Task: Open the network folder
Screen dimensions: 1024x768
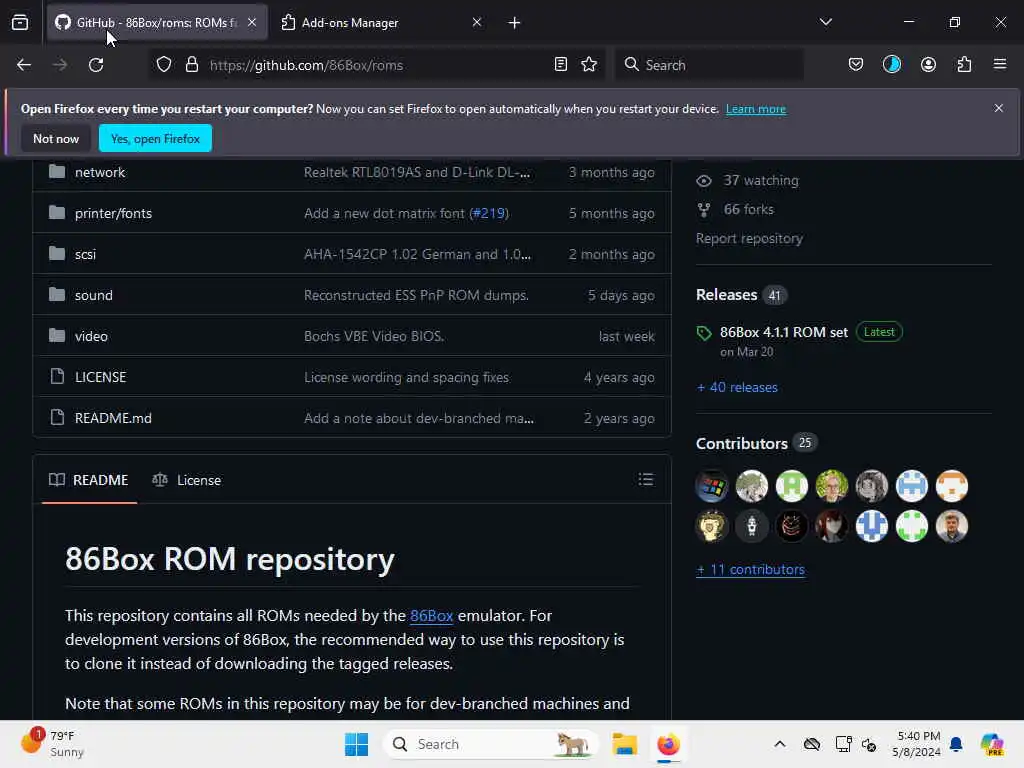Action: (100, 172)
